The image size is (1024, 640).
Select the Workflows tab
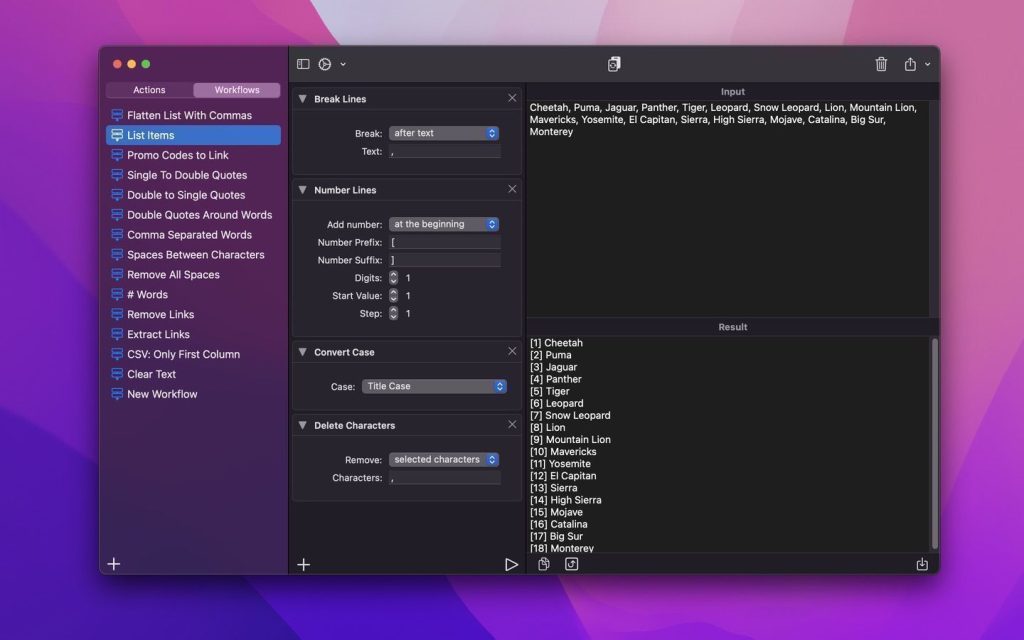[x=236, y=90]
